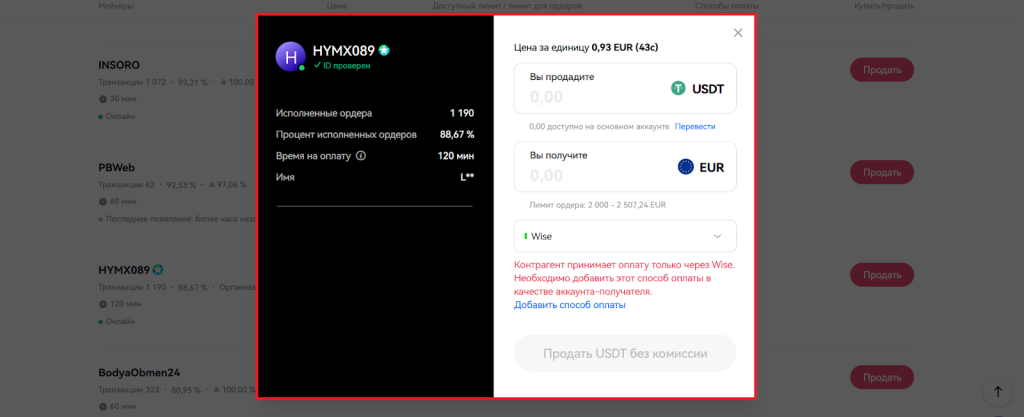Click the USDT Tether coin icon
The width and height of the screenshot is (1024, 417).
pyautogui.click(x=679, y=88)
